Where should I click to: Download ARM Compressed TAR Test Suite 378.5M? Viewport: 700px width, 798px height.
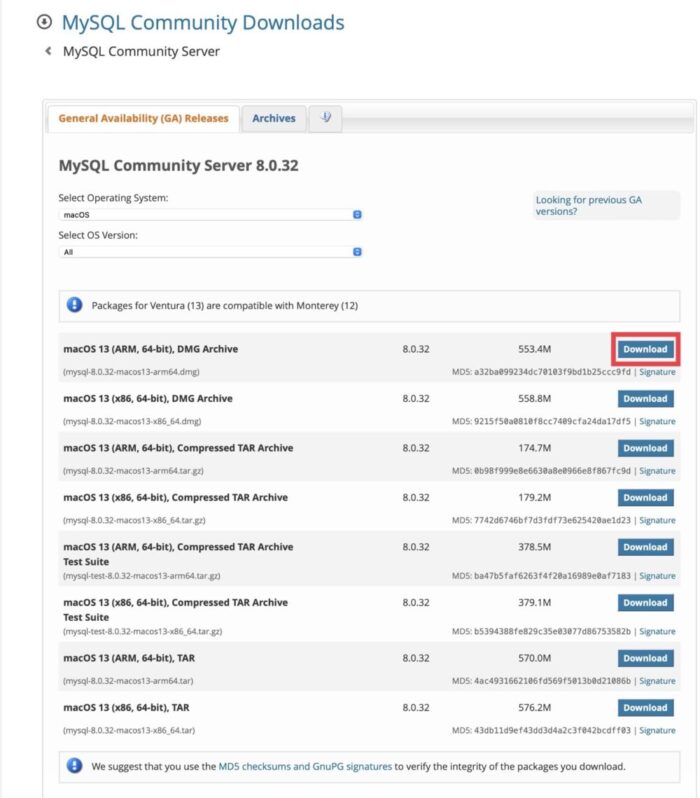click(646, 547)
